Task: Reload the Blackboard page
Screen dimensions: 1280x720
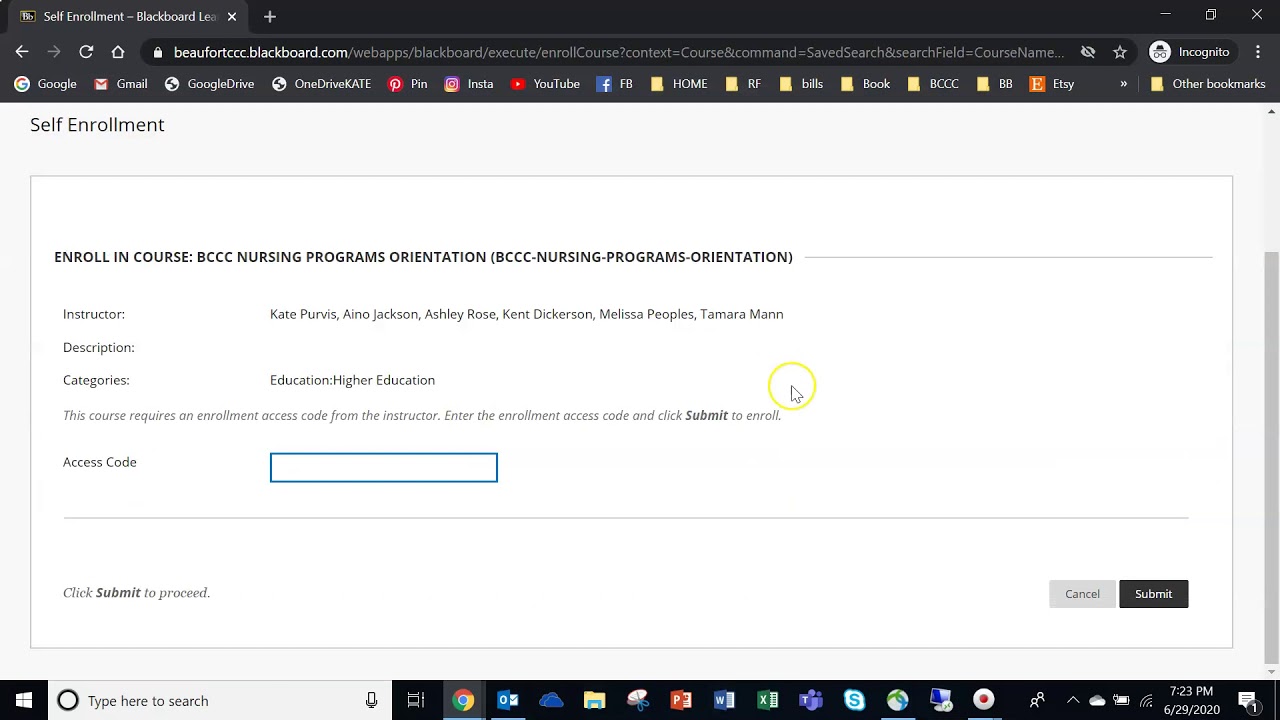Action: 86,52
